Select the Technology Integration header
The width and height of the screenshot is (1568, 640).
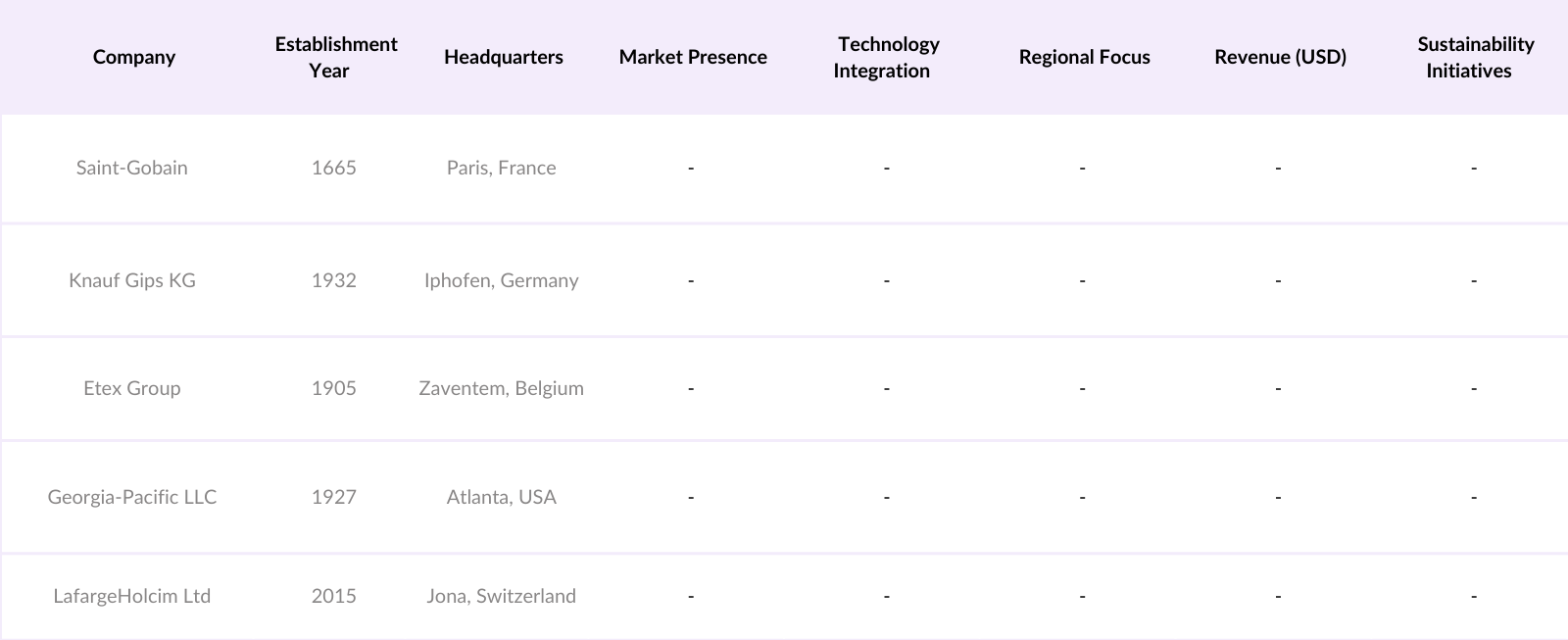pos(886,57)
